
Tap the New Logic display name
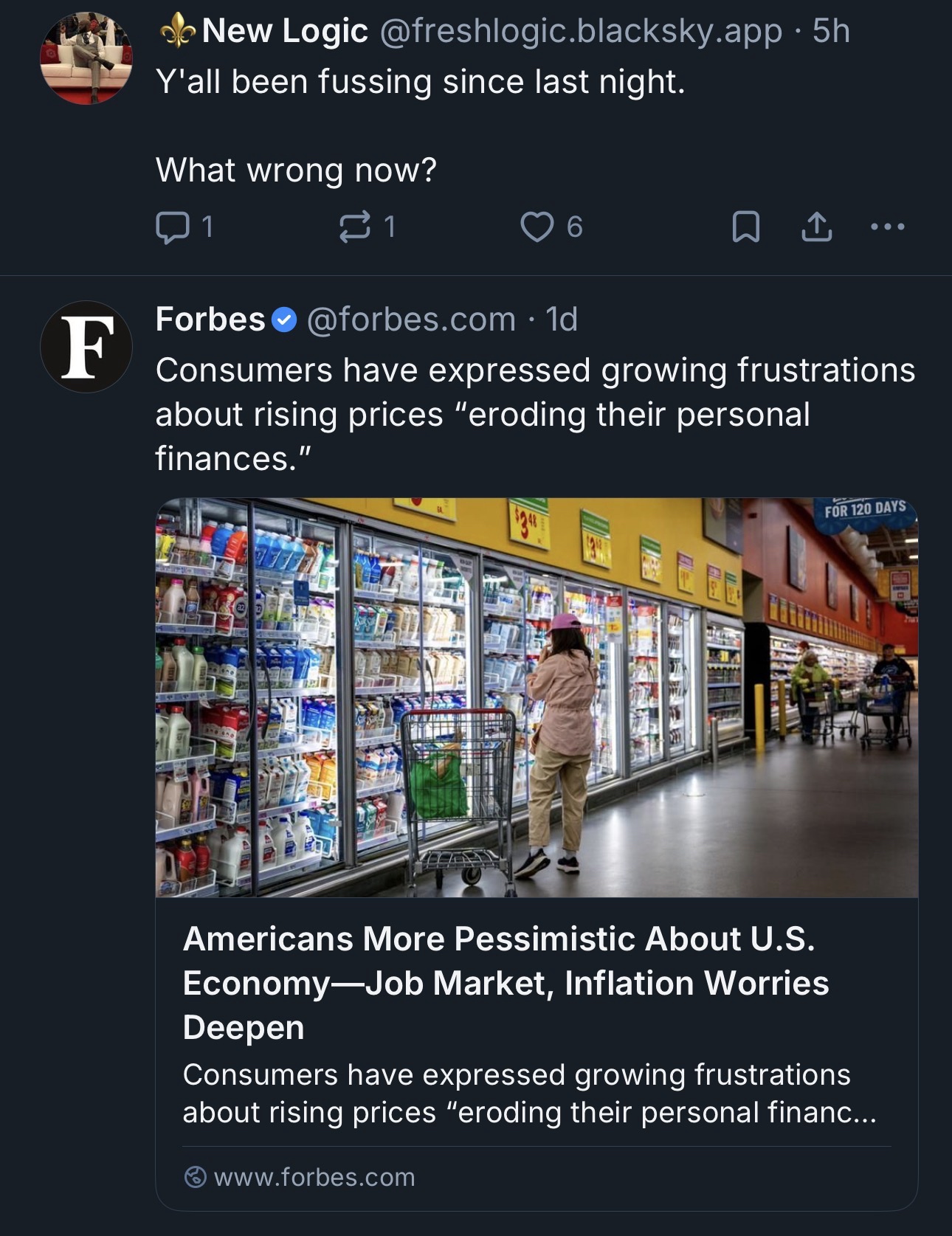tap(284, 31)
